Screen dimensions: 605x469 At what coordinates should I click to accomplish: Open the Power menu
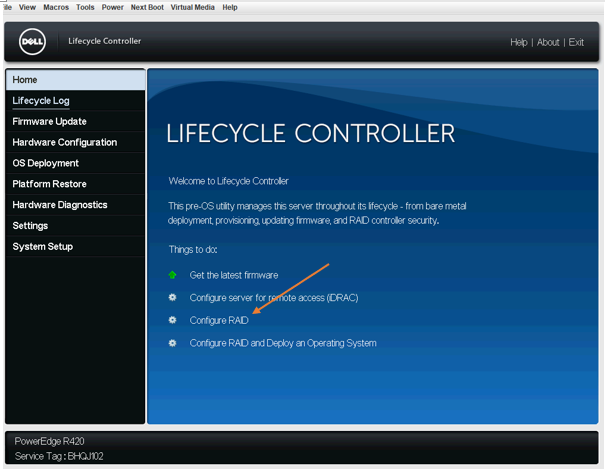pos(113,7)
